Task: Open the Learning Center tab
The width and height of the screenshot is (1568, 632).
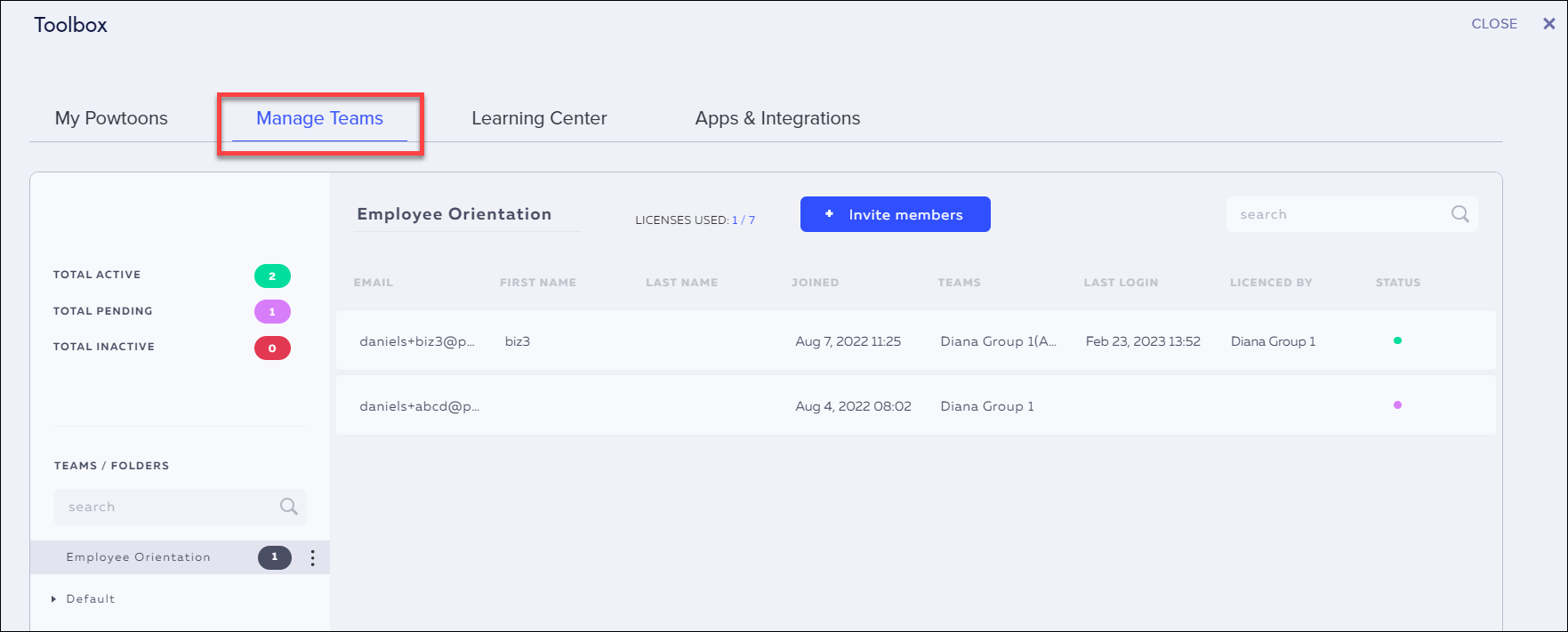Action: [x=539, y=118]
